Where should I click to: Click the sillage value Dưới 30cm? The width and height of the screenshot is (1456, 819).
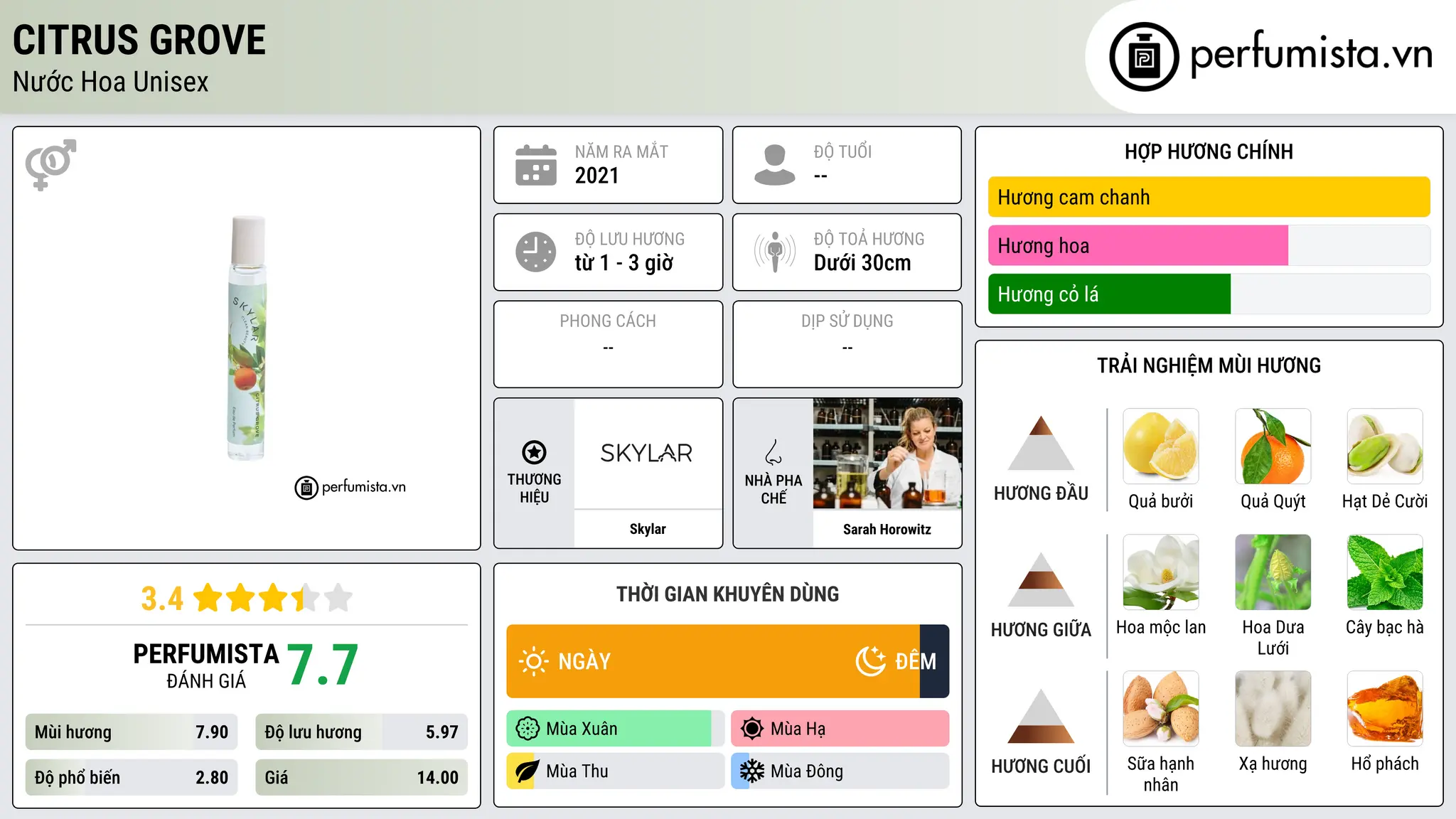[862, 263]
